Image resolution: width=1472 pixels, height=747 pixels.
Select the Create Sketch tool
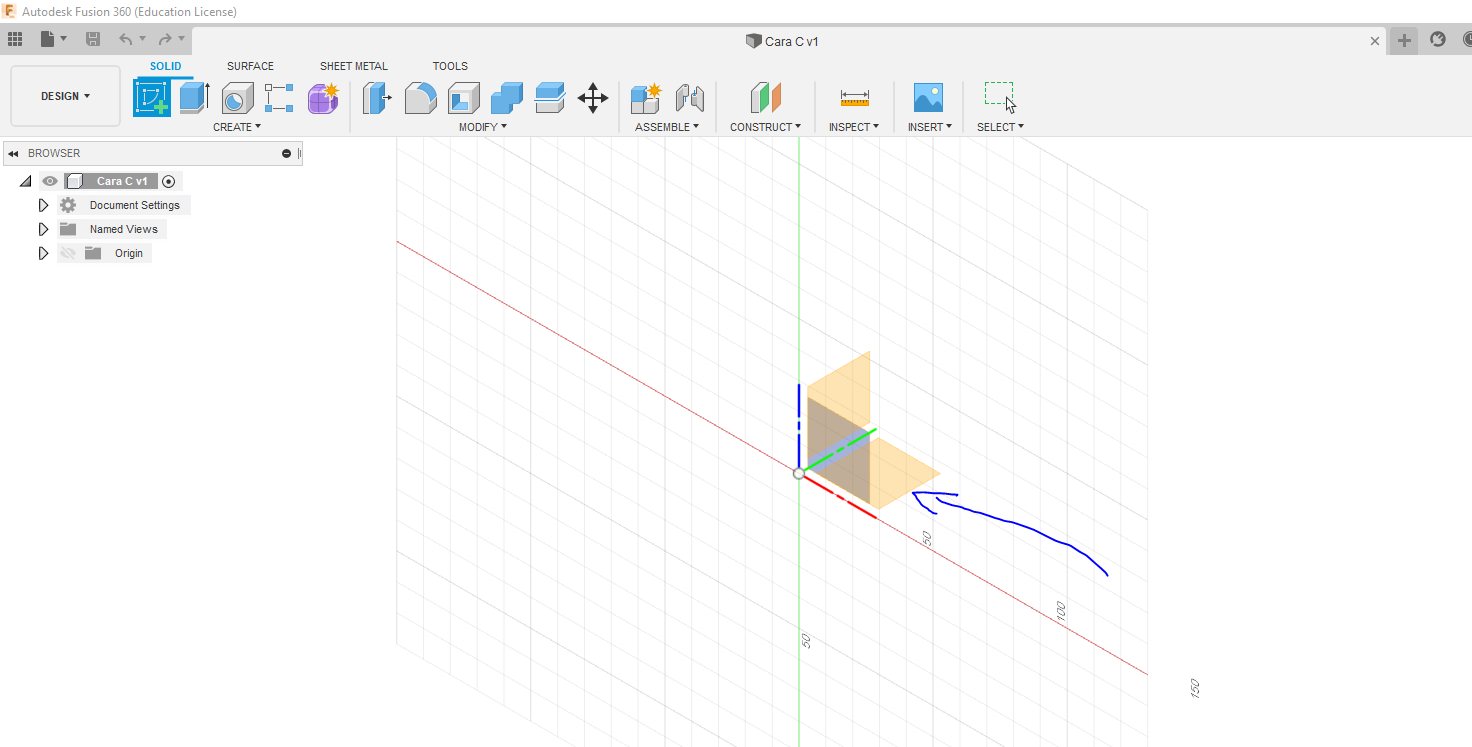152,98
